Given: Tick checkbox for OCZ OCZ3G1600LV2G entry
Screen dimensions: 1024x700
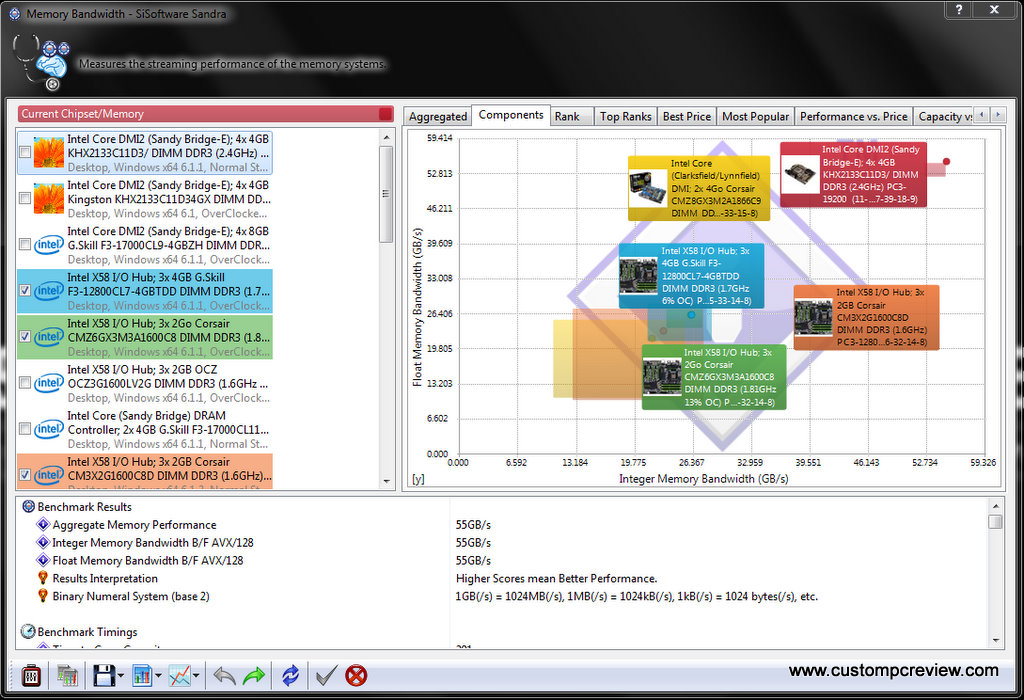Looking at the screenshot, I should coord(25,383).
